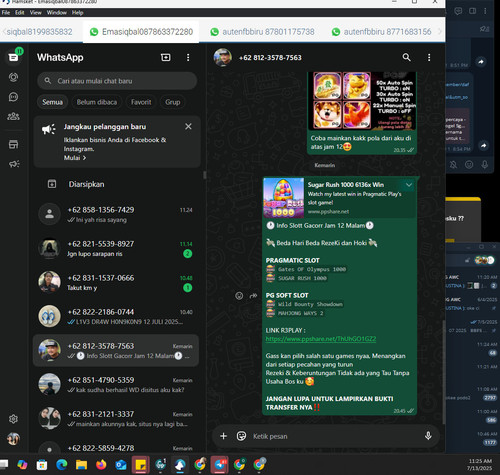
Task: Open chat with +62 851-4790-5359
Action: (117, 385)
